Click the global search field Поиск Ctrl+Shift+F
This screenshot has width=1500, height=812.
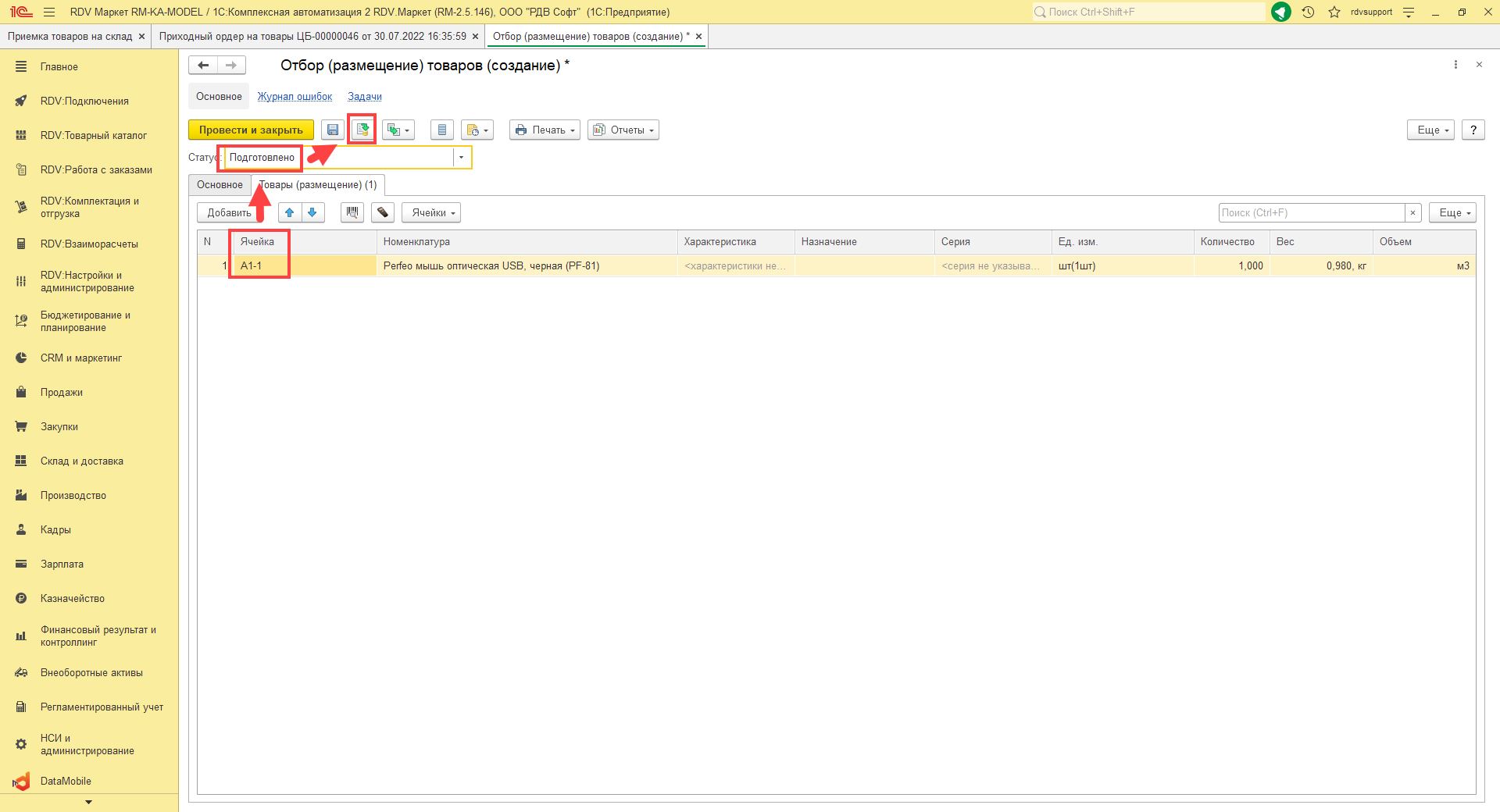1148,12
